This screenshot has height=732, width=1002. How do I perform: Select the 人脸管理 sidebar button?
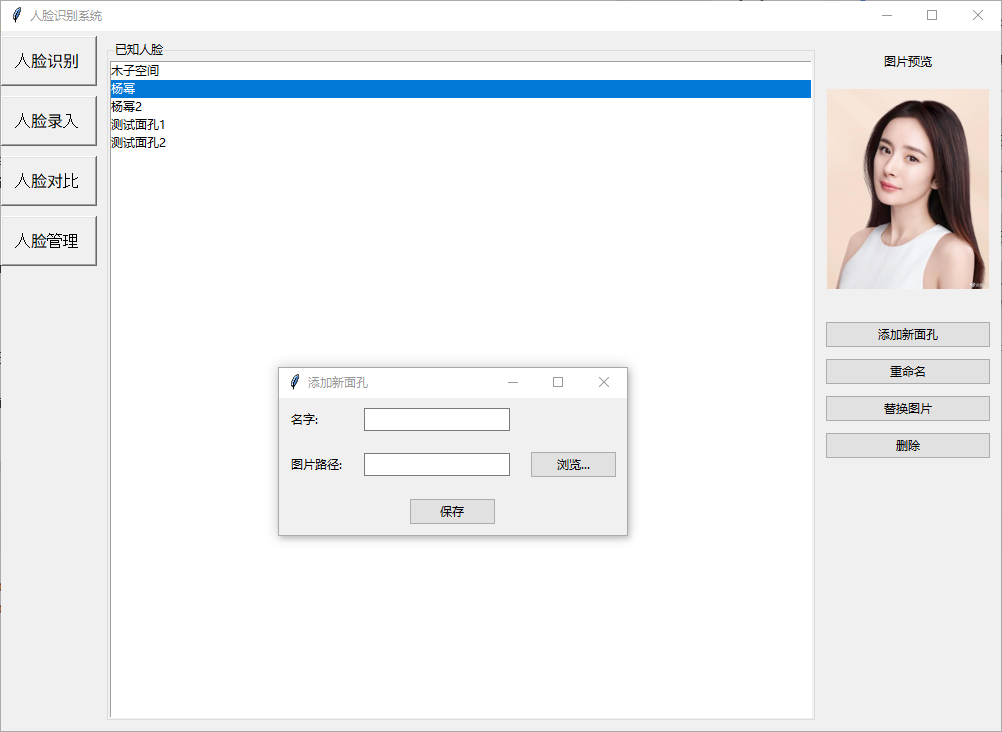tap(47, 241)
